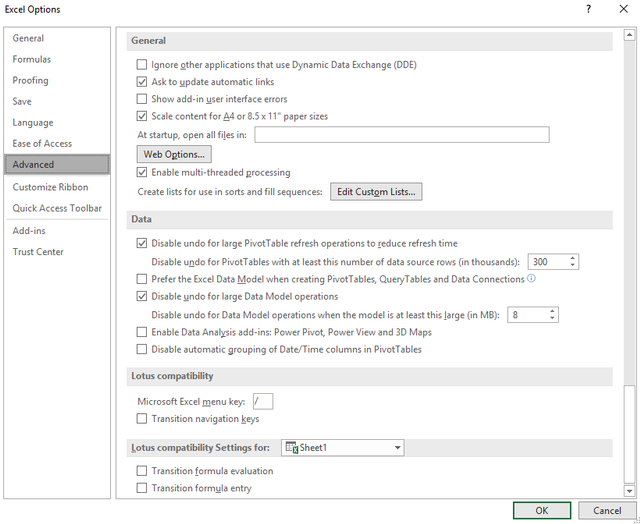The image size is (640, 524).
Task: Click the startup files folder path field
Action: click(x=402, y=135)
